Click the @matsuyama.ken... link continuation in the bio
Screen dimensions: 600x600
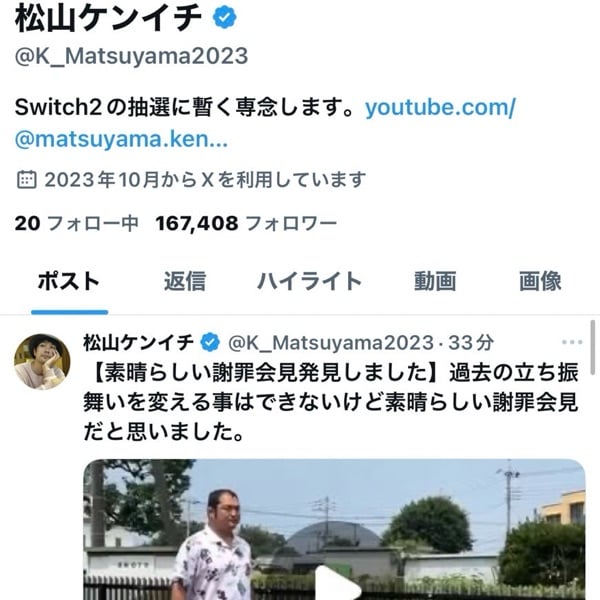(x=121, y=139)
